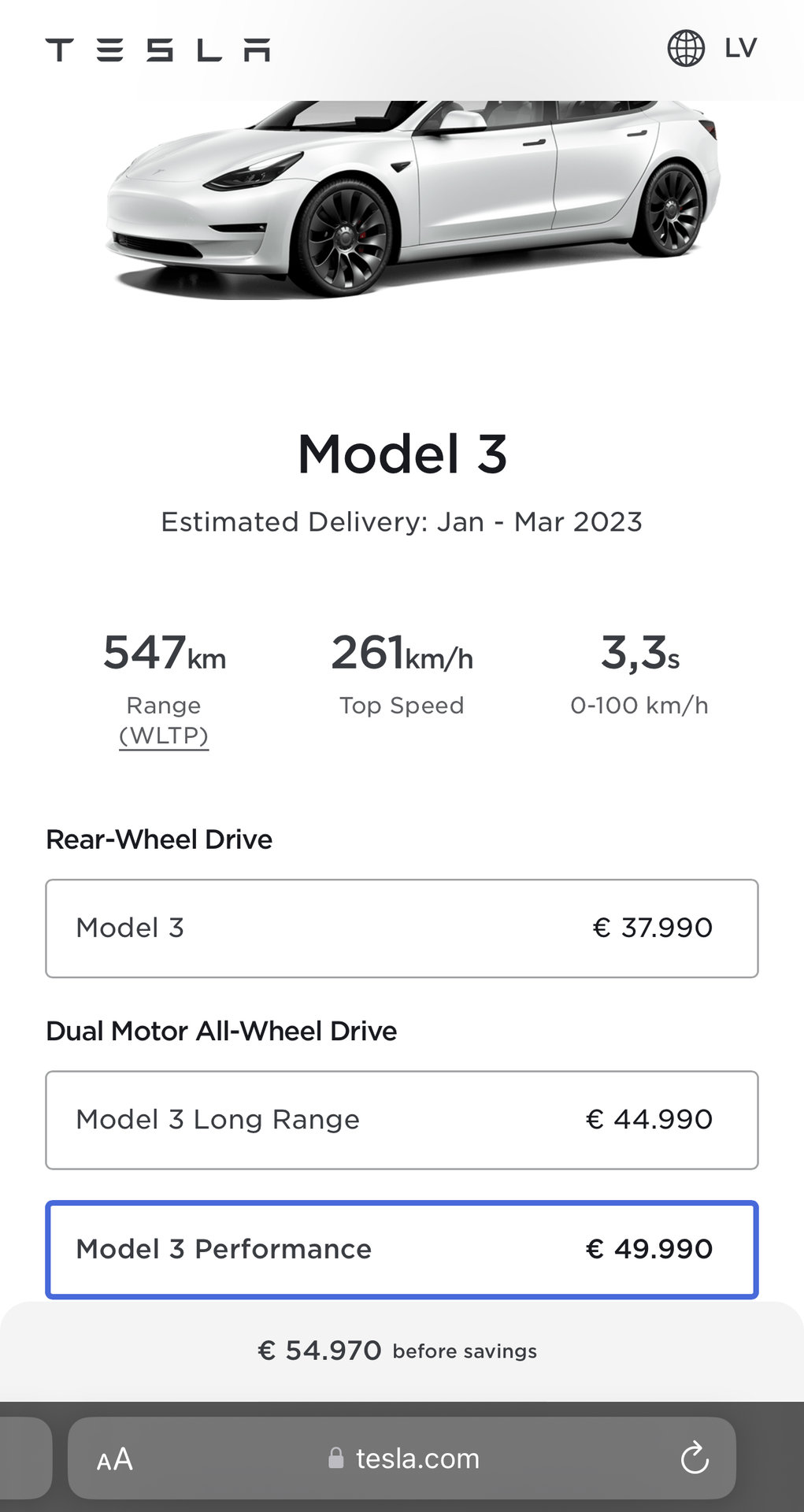Screen dimensions: 804x1512
Task: Click the Model 3 title heading
Action: tap(402, 454)
